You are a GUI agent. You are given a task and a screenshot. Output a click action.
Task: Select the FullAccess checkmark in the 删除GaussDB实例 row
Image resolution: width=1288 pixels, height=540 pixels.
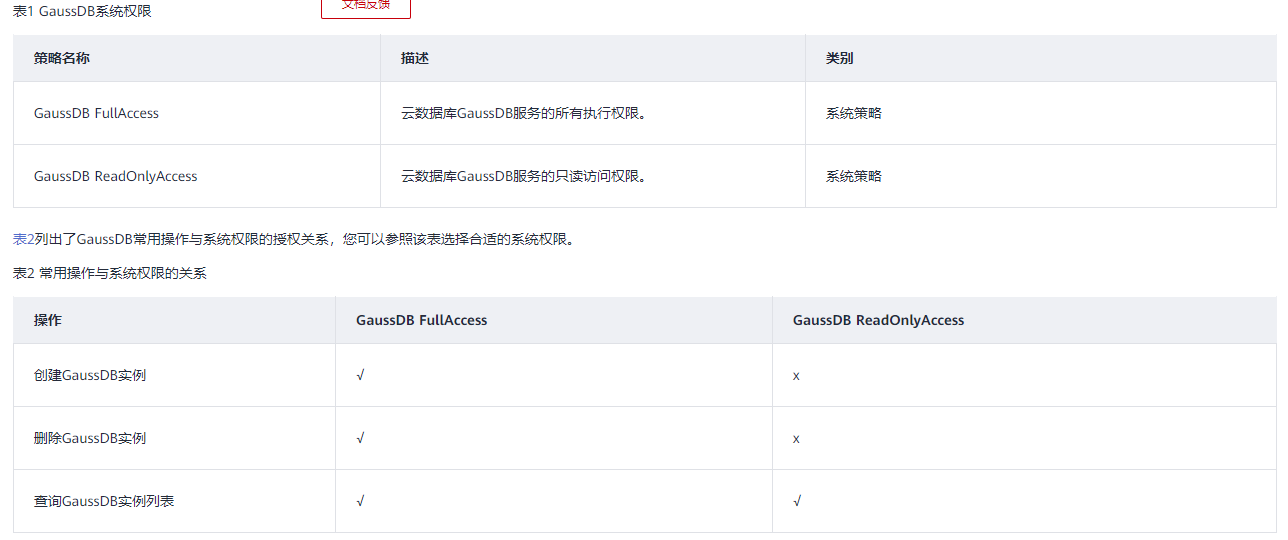(x=360, y=438)
